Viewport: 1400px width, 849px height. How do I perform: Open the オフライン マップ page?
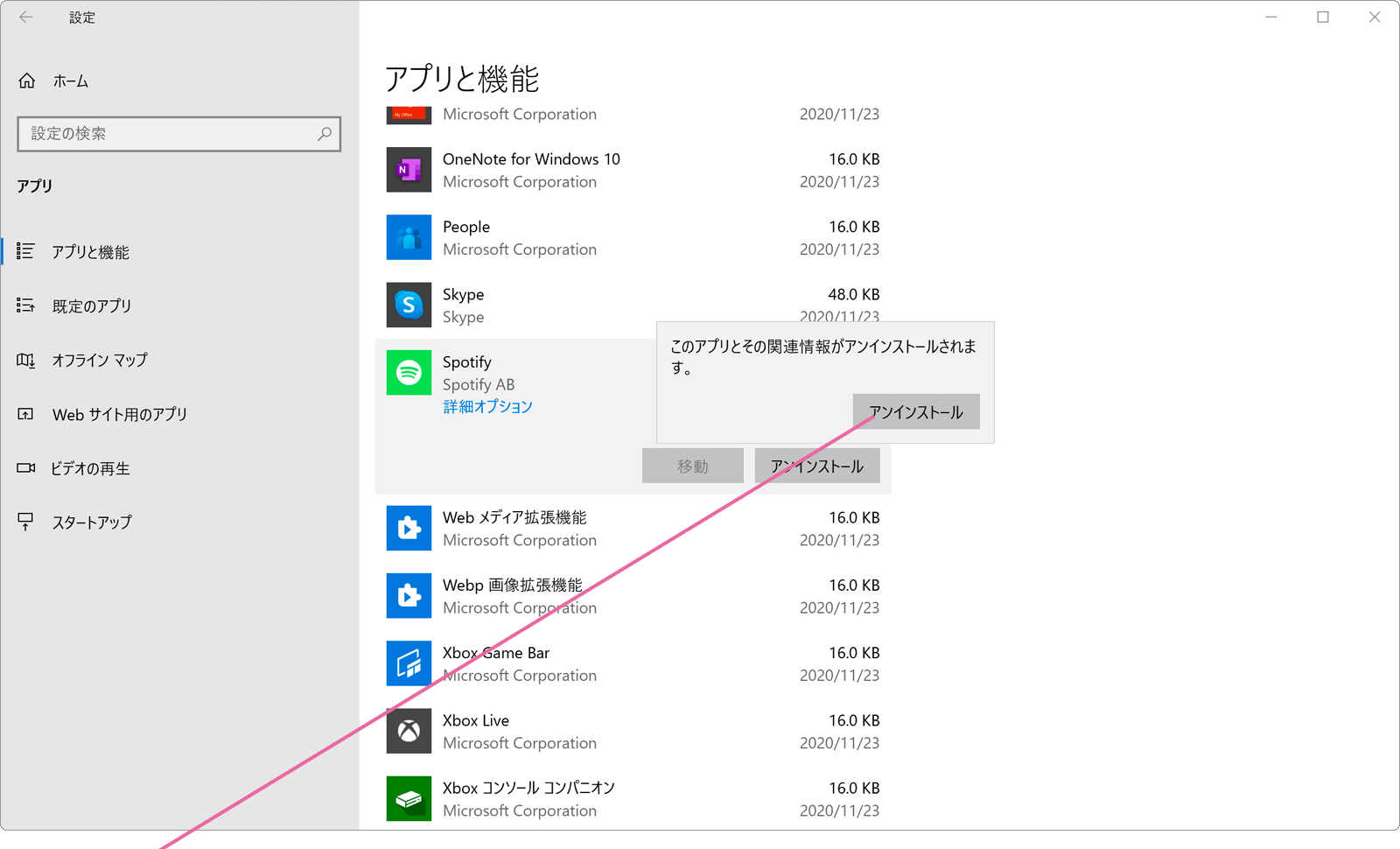tap(100, 360)
